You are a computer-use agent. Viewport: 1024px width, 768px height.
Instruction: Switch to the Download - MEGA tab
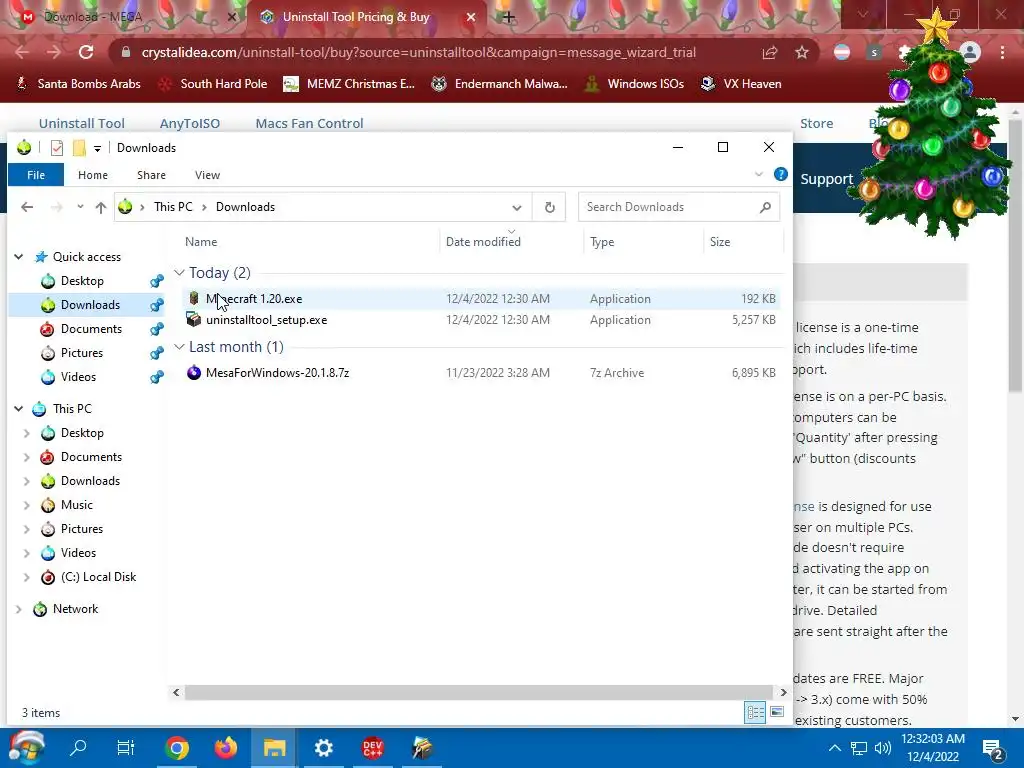click(127, 17)
